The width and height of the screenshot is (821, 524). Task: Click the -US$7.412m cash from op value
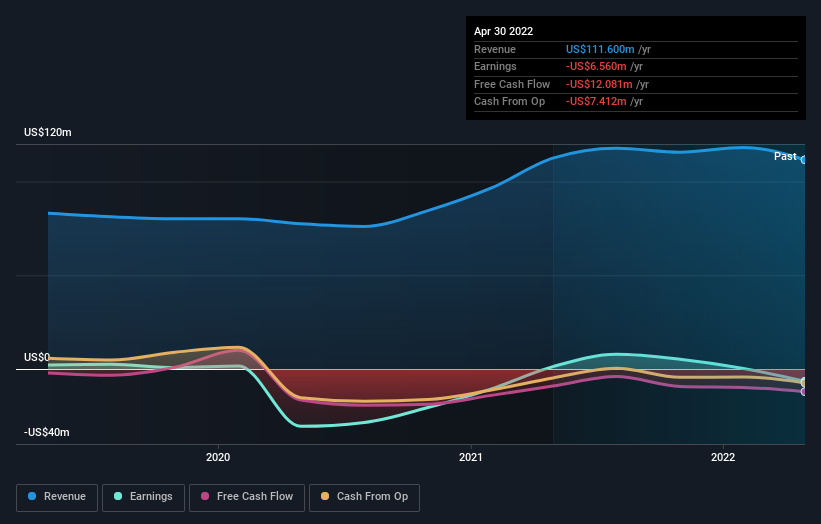pyautogui.click(x=596, y=102)
